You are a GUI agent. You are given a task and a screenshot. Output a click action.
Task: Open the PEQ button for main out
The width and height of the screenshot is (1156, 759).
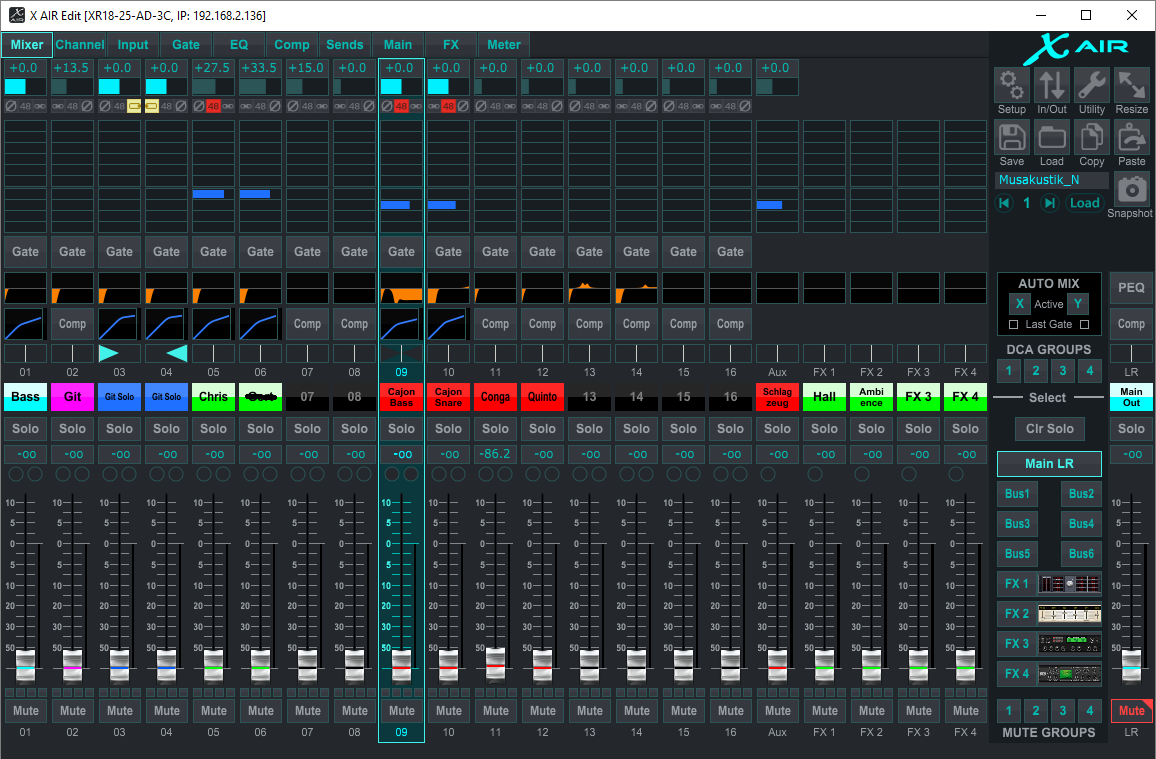point(1131,287)
